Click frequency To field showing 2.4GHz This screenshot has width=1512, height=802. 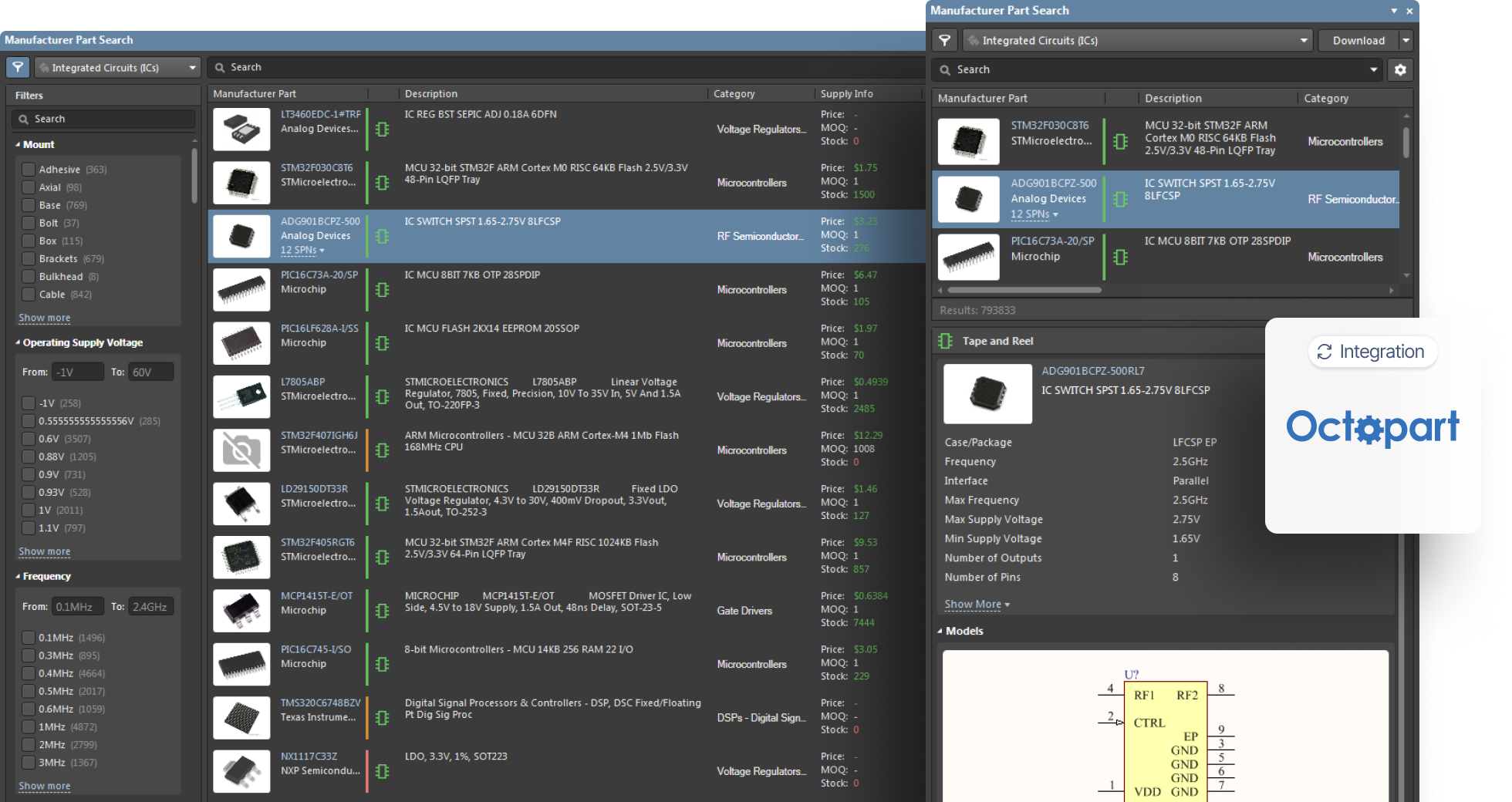click(151, 607)
